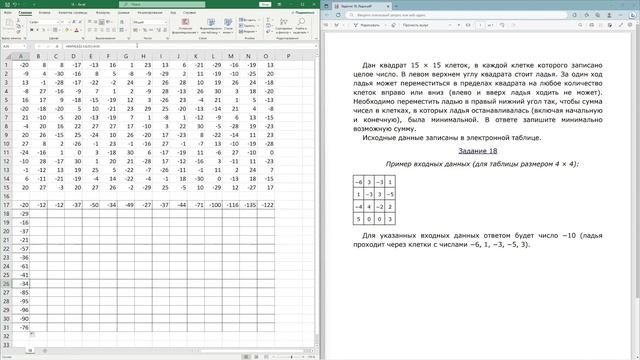Screen dimensions: 640x360
Task: Go back in the browser
Action: pyautogui.click(x=328, y=15)
